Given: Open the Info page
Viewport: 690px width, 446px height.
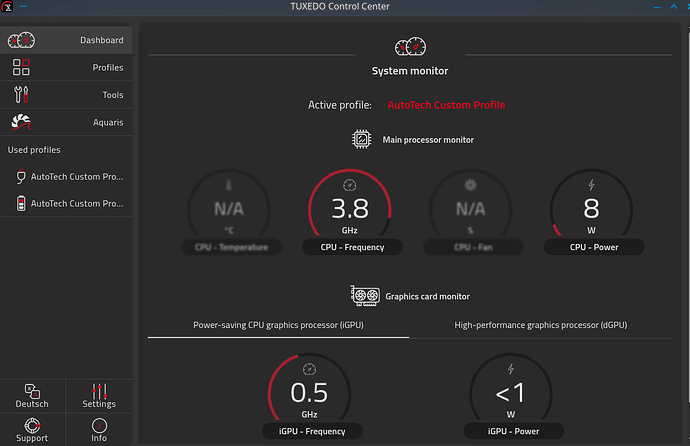Looking at the screenshot, I should click(x=99, y=430).
